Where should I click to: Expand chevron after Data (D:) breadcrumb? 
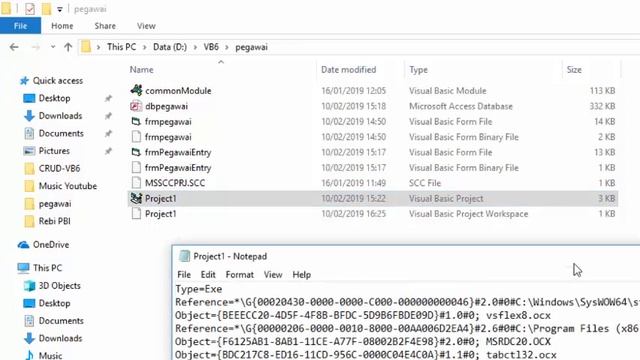point(195,47)
